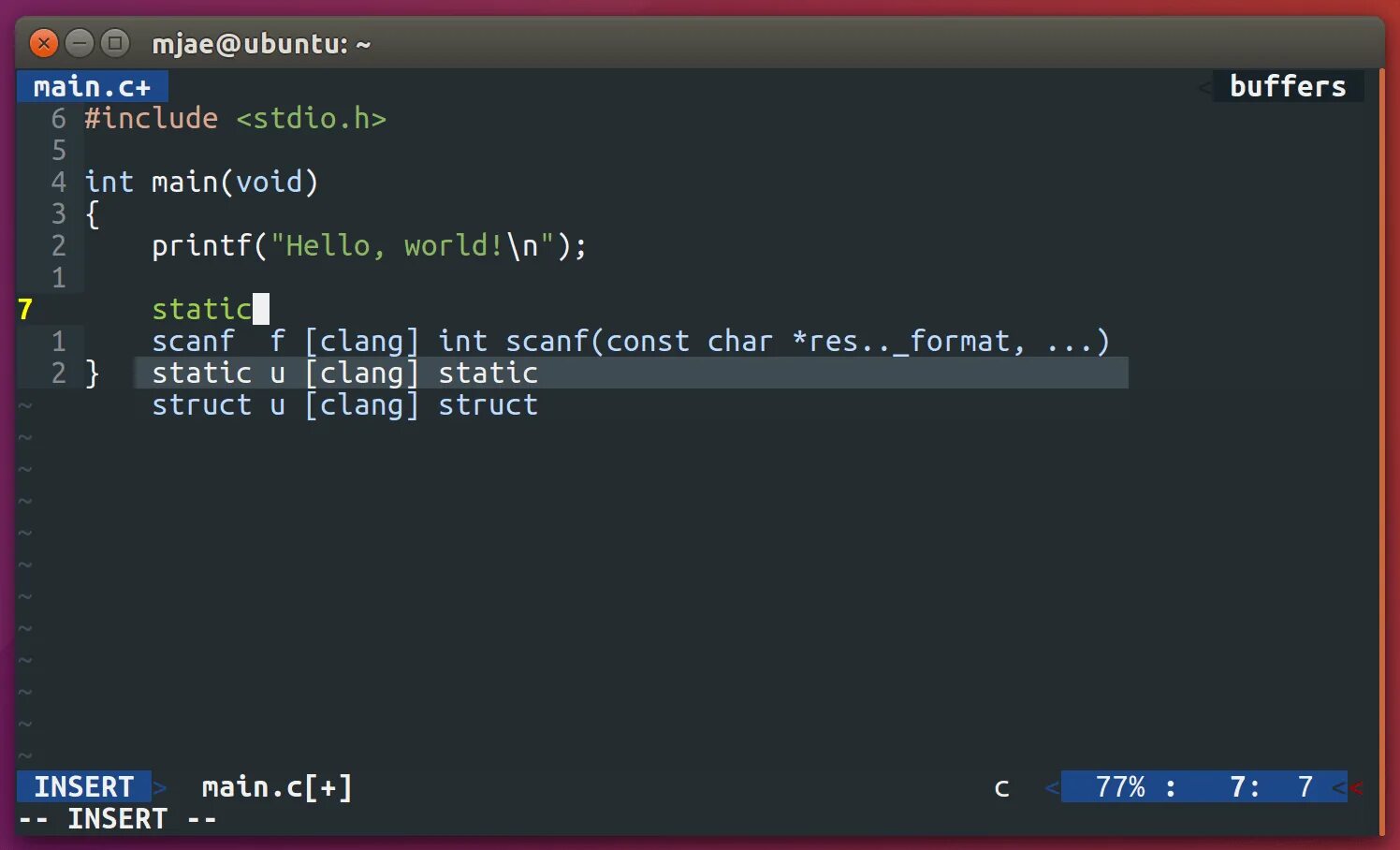
Task: Click the -- INSERT -- command line message
Action: click(x=117, y=819)
